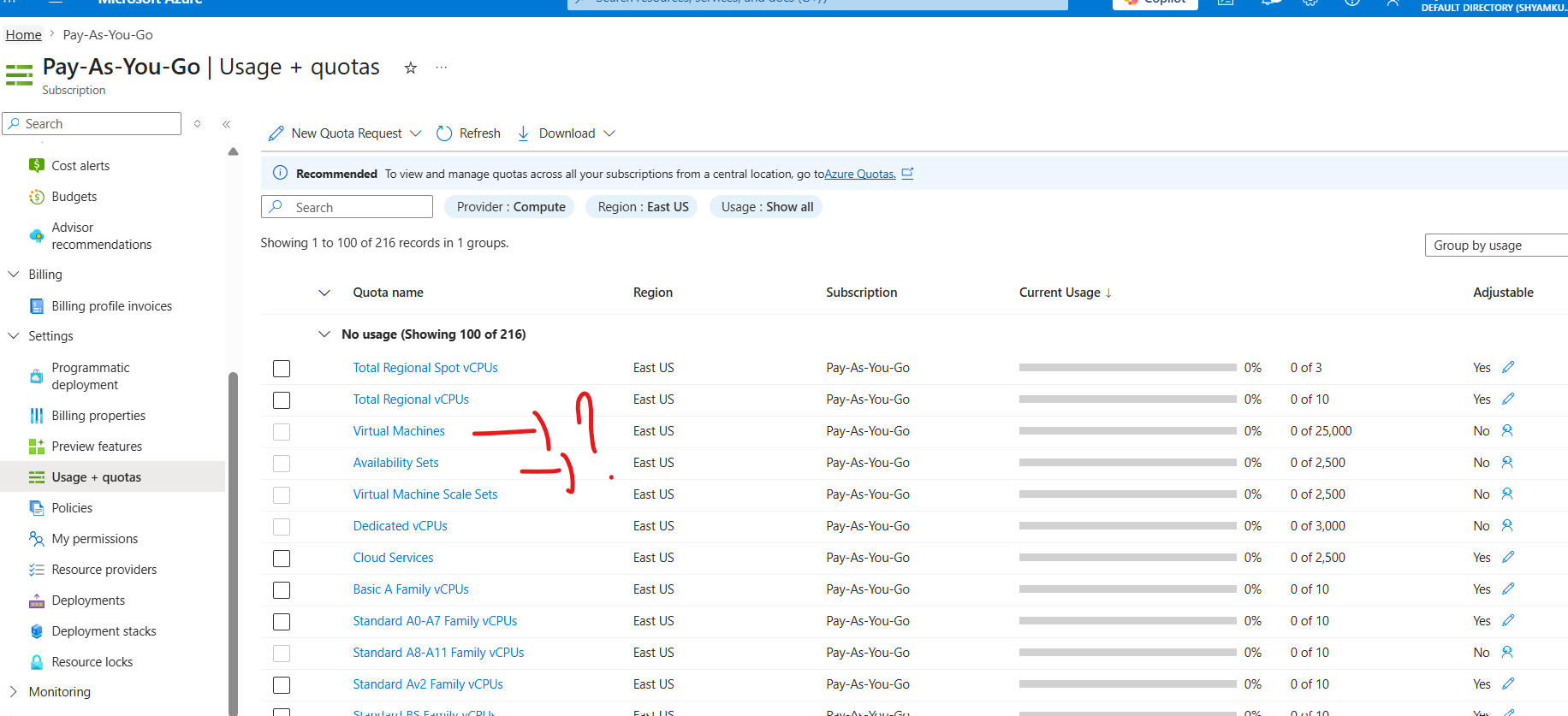The width and height of the screenshot is (1568, 716).
Task: Check the Total Regional Spot vCPUs checkbox
Action: tap(282, 369)
